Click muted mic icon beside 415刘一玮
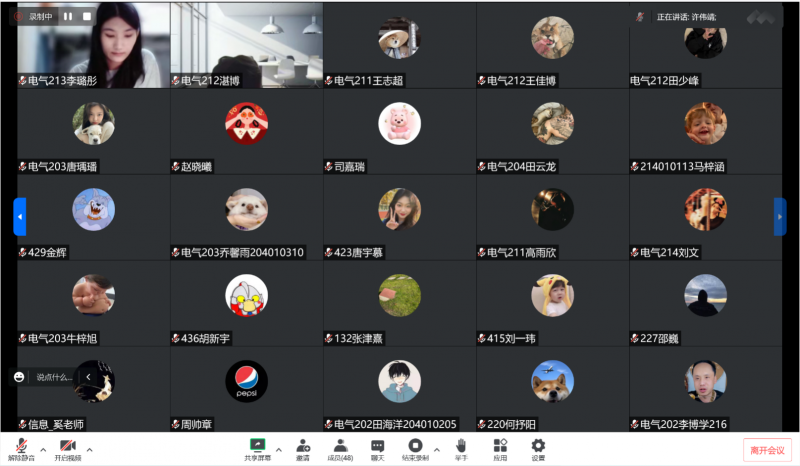This screenshot has height=466, width=800. 482,338
